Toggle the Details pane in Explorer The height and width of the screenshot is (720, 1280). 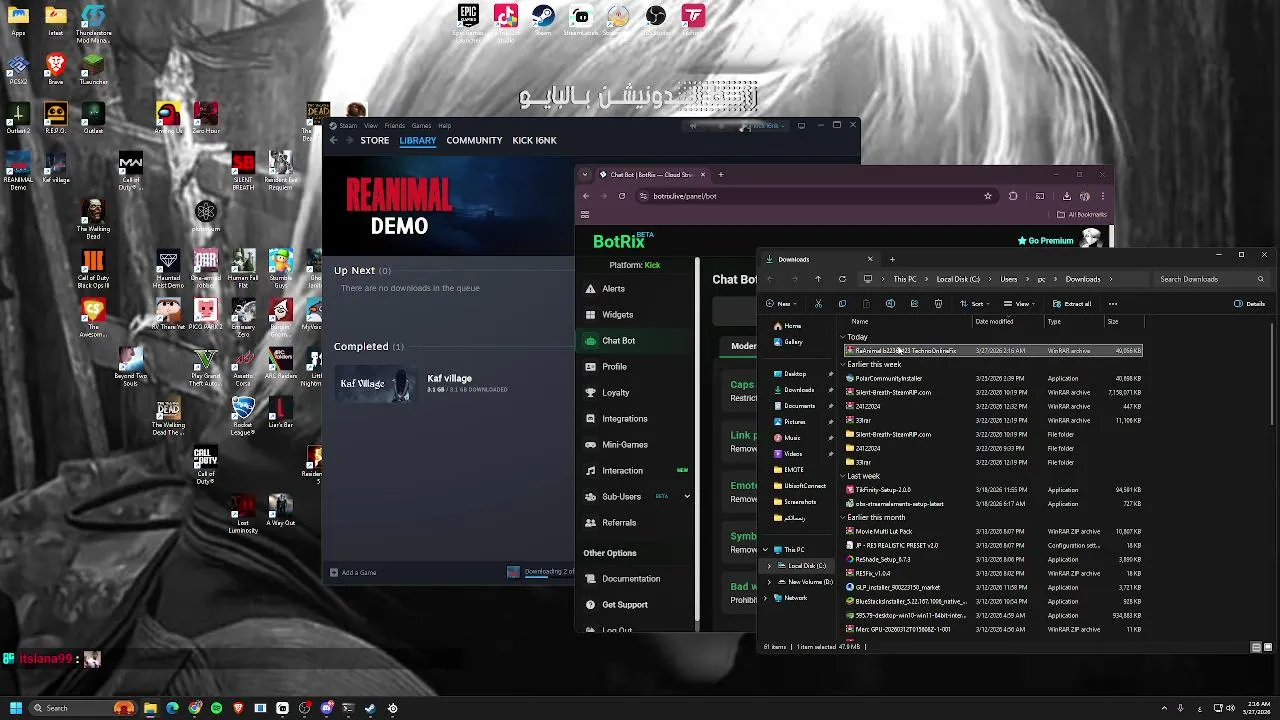pyautogui.click(x=1250, y=304)
